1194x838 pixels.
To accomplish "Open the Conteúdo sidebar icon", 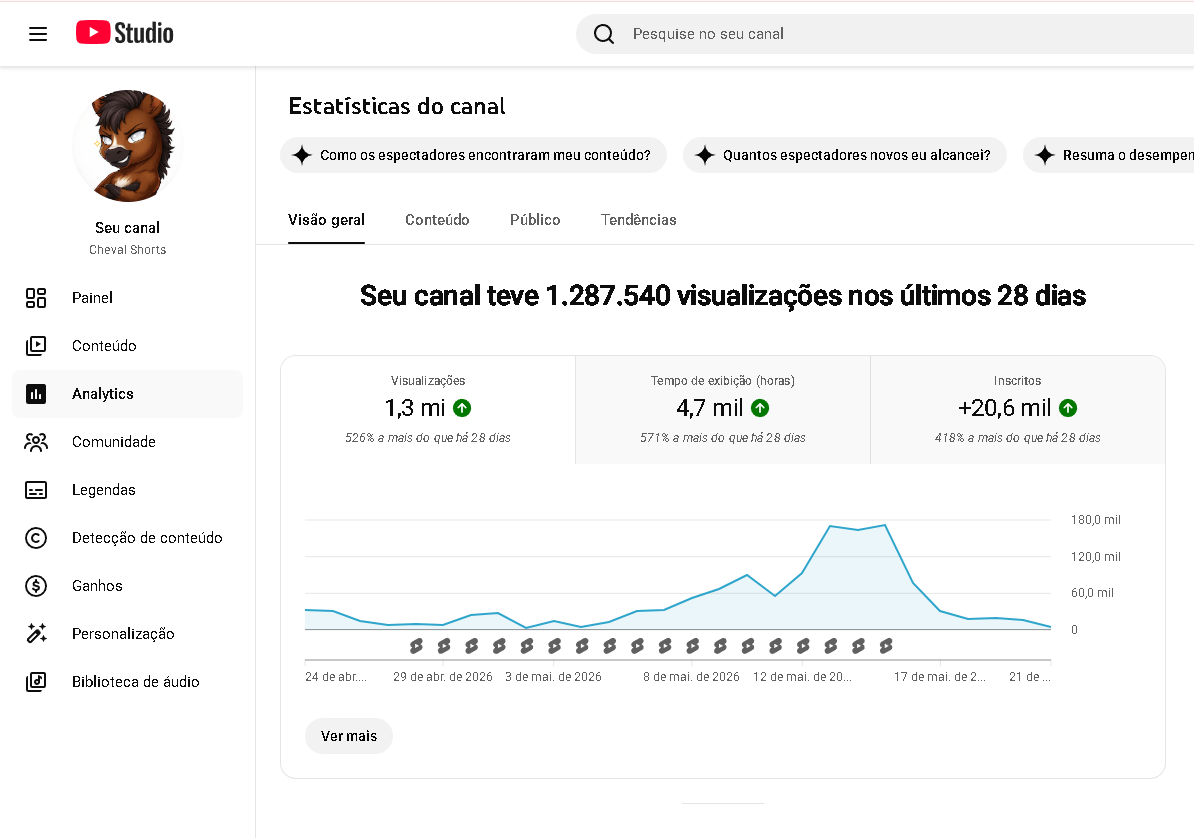I will (36, 346).
